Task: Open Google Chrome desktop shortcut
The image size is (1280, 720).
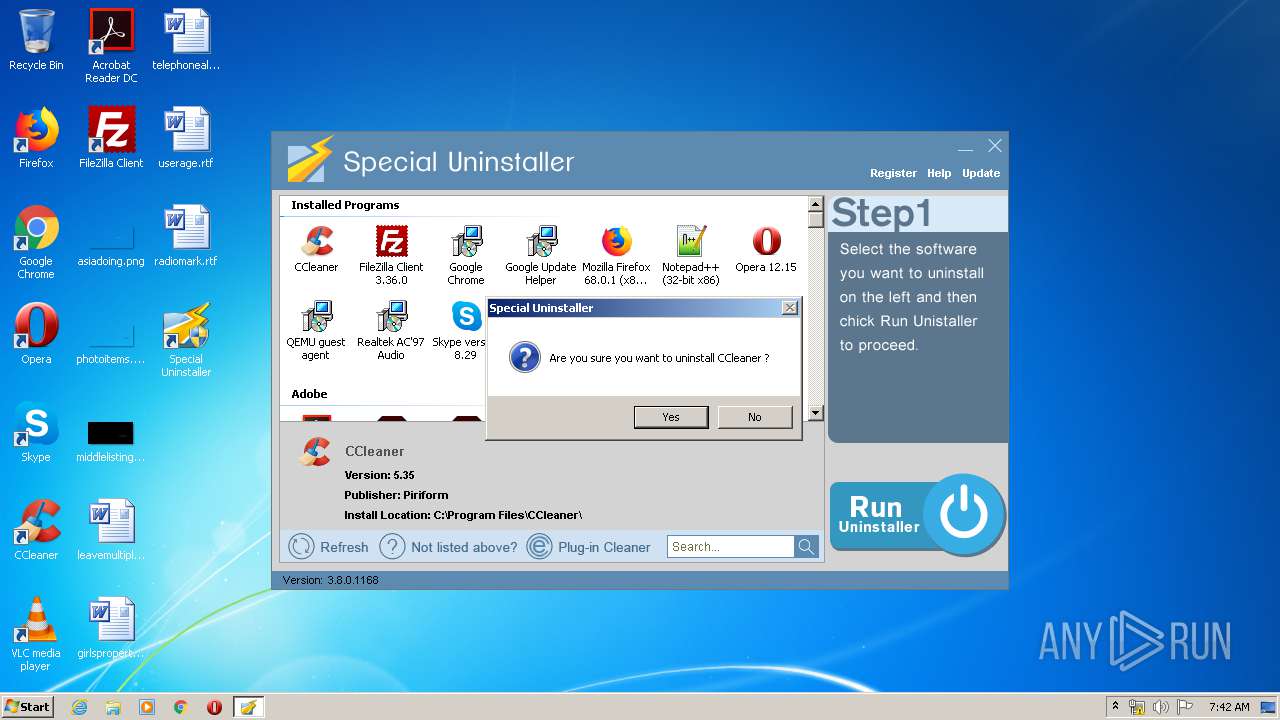Action: (x=36, y=242)
